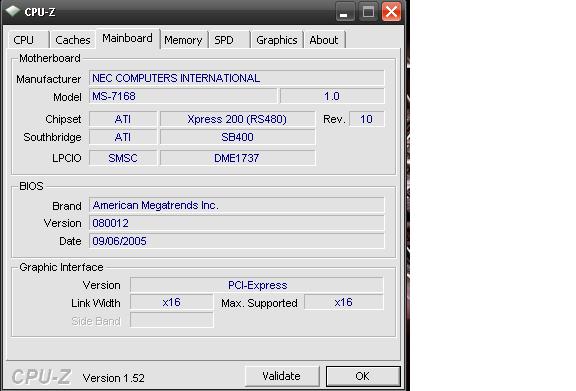Select the MS-7168 model value
This screenshot has width=576, height=391.
pos(183,96)
